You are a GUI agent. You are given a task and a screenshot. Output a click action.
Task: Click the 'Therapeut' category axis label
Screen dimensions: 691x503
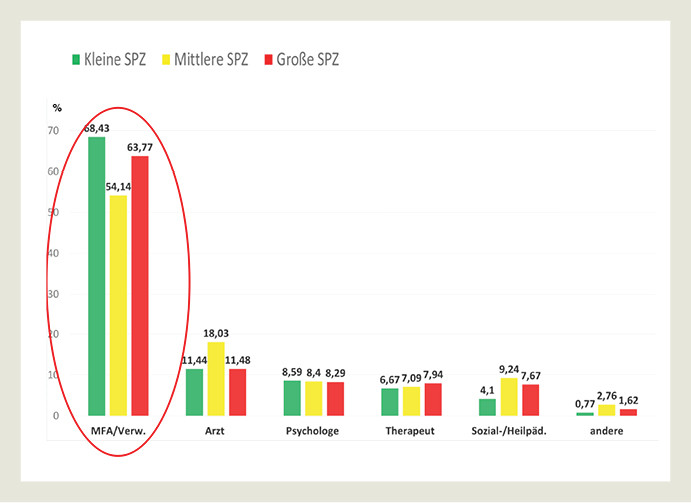411,432
